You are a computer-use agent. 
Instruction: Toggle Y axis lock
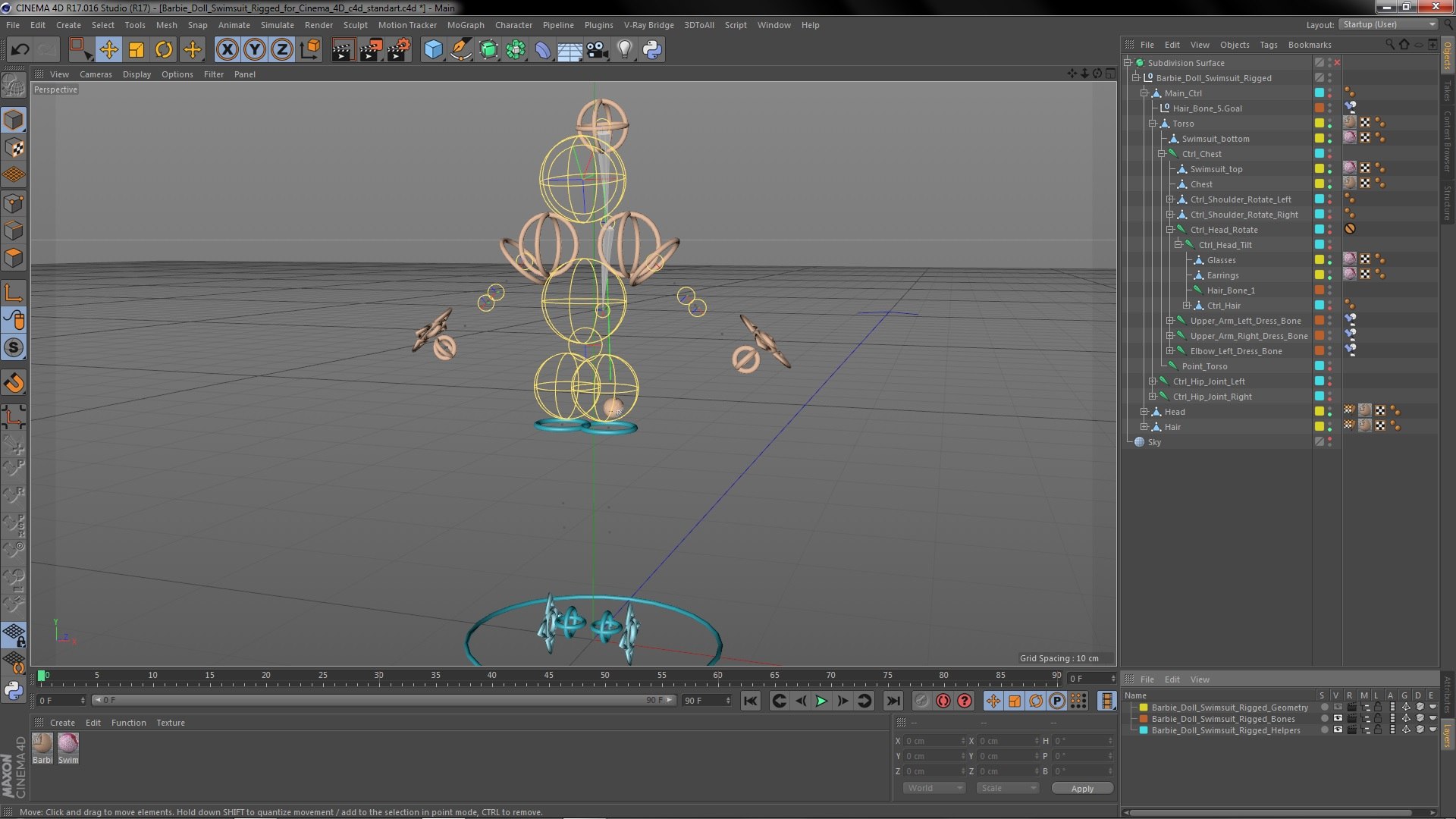(x=255, y=50)
